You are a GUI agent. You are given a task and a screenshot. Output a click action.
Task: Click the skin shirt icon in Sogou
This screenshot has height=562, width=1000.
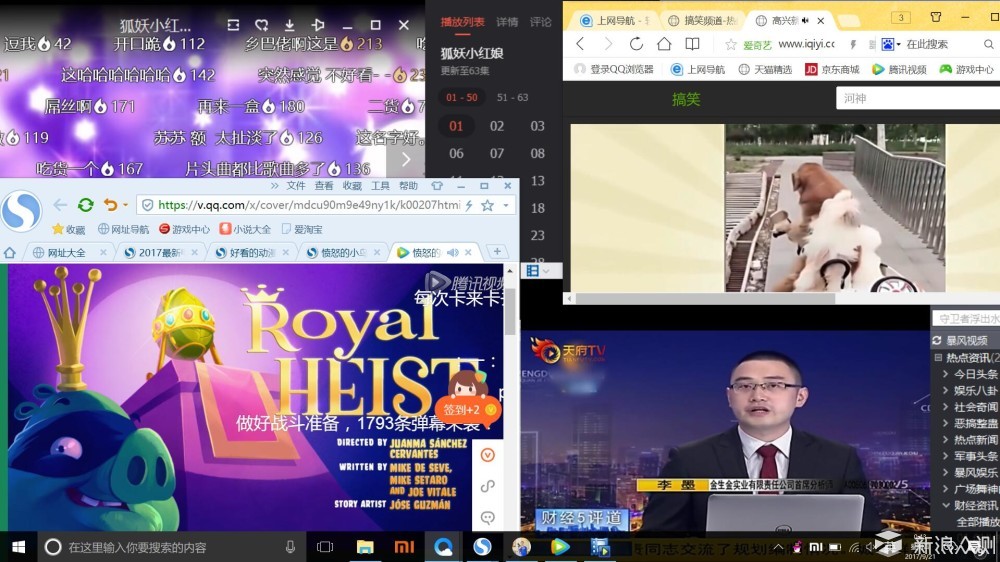437,186
